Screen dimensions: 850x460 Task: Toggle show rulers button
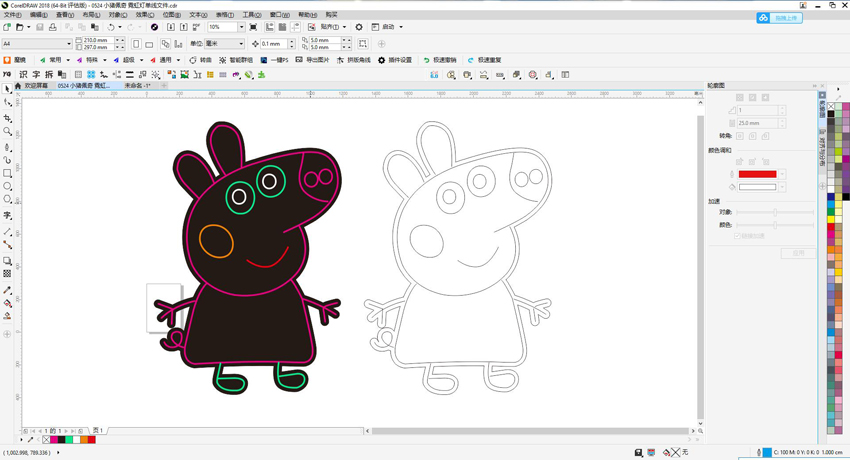coord(269,27)
